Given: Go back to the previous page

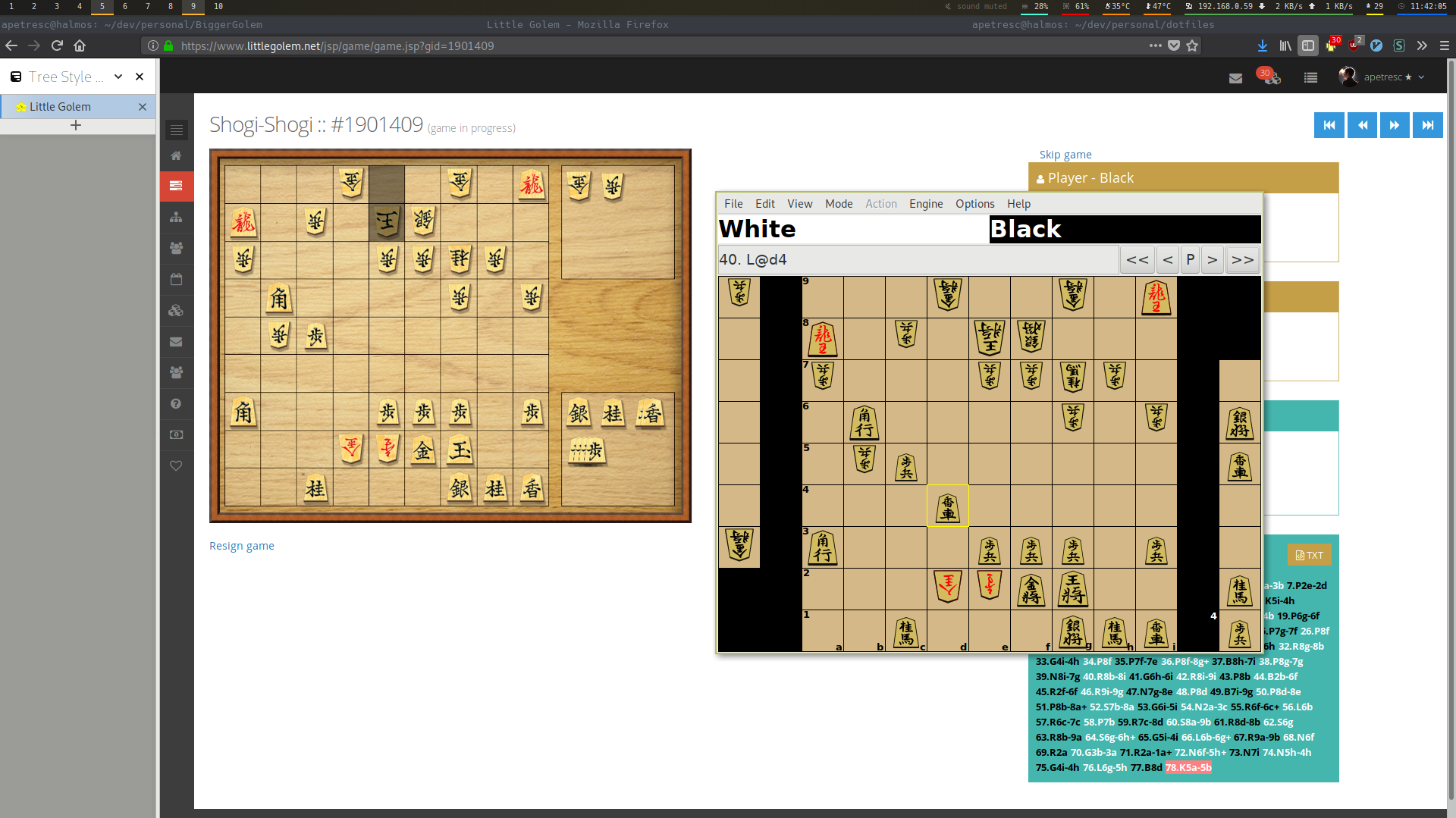Looking at the screenshot, I should [x=11, y=45].
